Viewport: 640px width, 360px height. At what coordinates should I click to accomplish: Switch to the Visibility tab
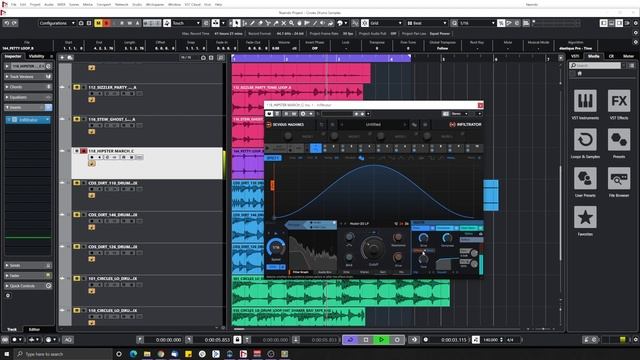(x=36, y=56)
